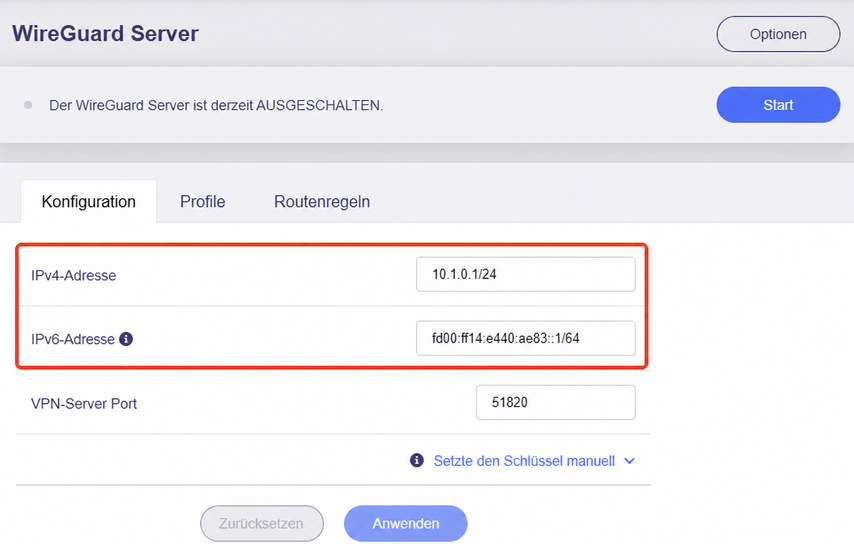Click the IPv4-Adresse input field
The image size is (854, 544).
(x=526, y=274)
